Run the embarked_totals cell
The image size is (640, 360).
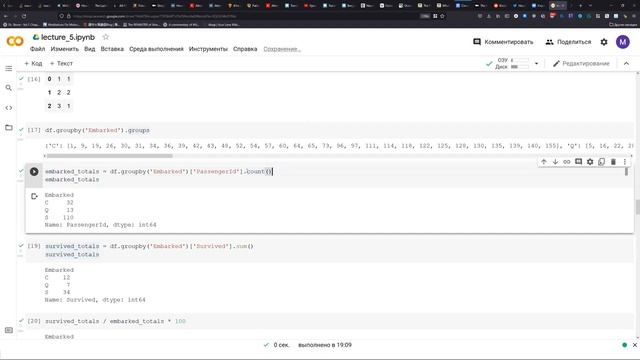click(x=34, y=172)
